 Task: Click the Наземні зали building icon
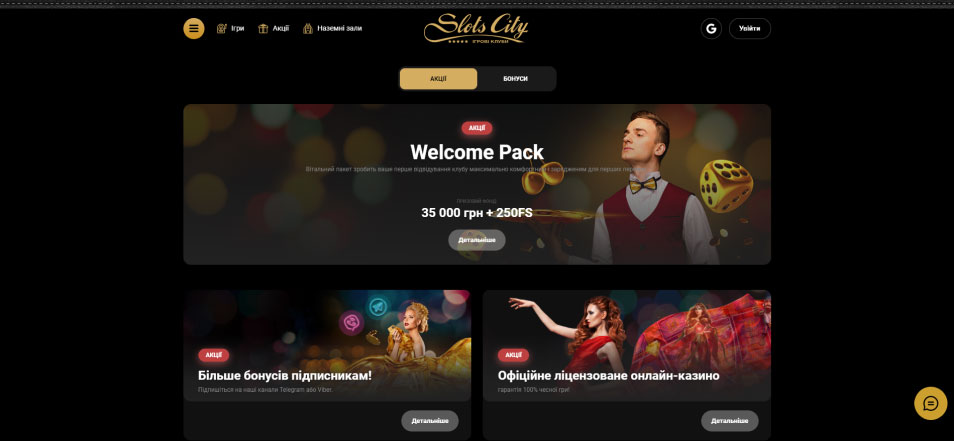pyautogui.click(x=308, y=29)
